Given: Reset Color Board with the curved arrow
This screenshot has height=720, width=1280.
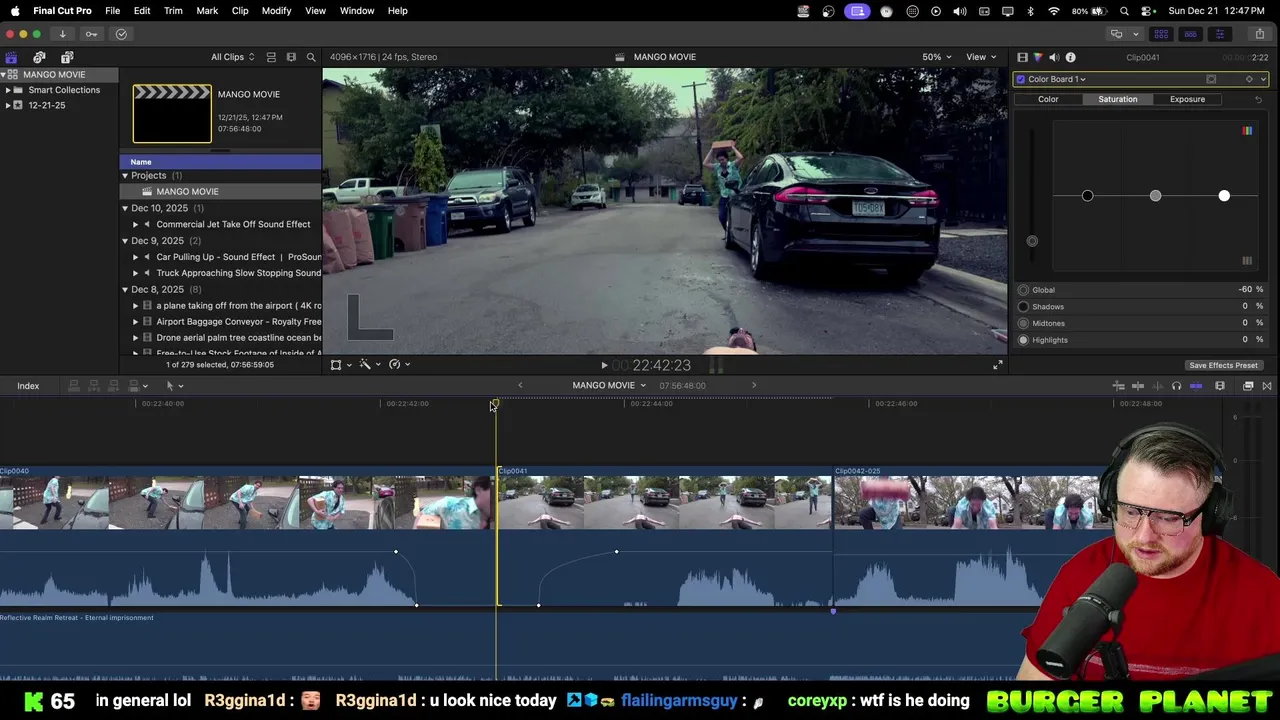Looking at the screenshot, I should pos(1258,99).
